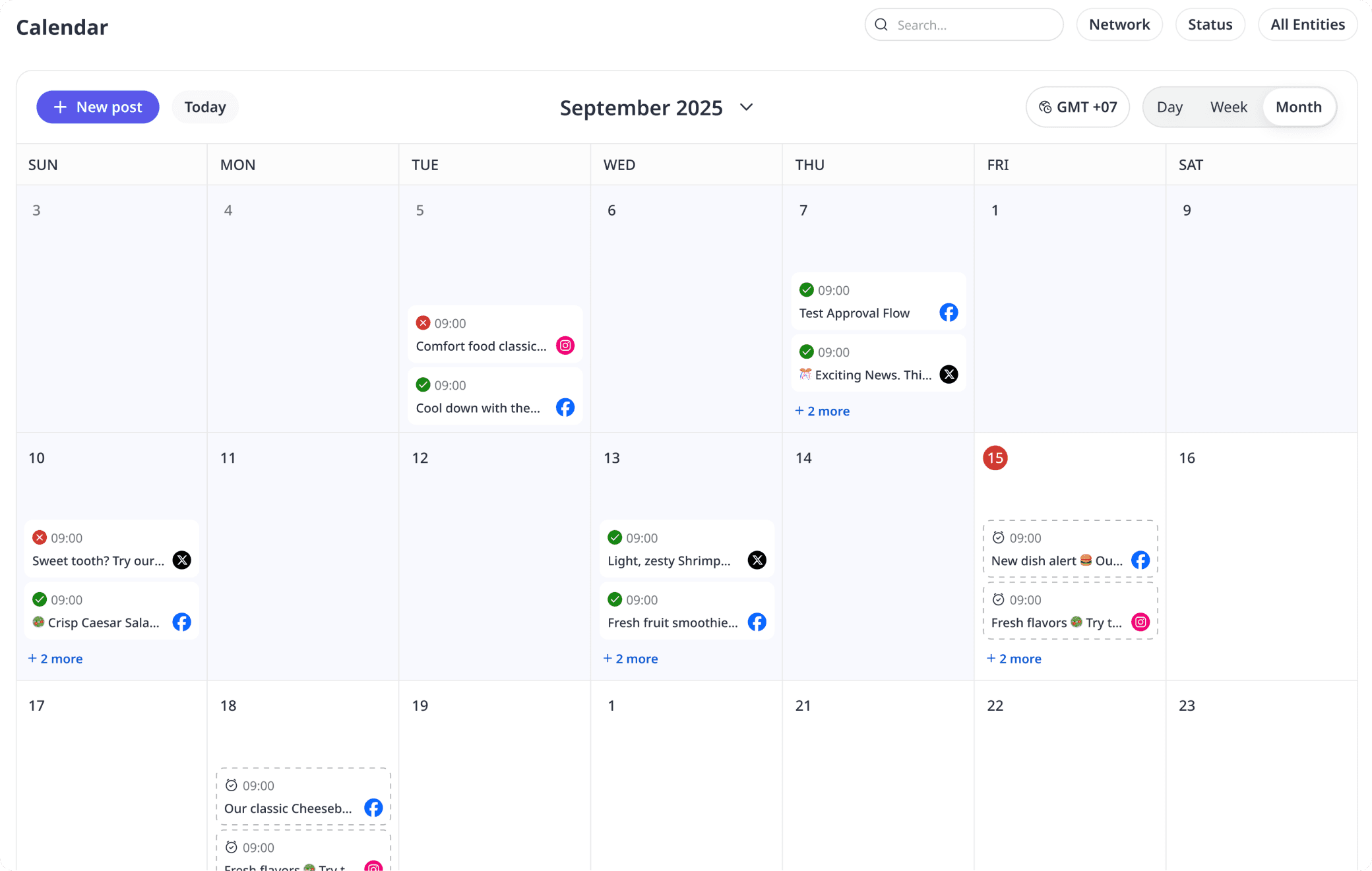1372x871 pixels.
Task: Click scheduled clock icon on New dish alert
Action: [x=999, y=537]
